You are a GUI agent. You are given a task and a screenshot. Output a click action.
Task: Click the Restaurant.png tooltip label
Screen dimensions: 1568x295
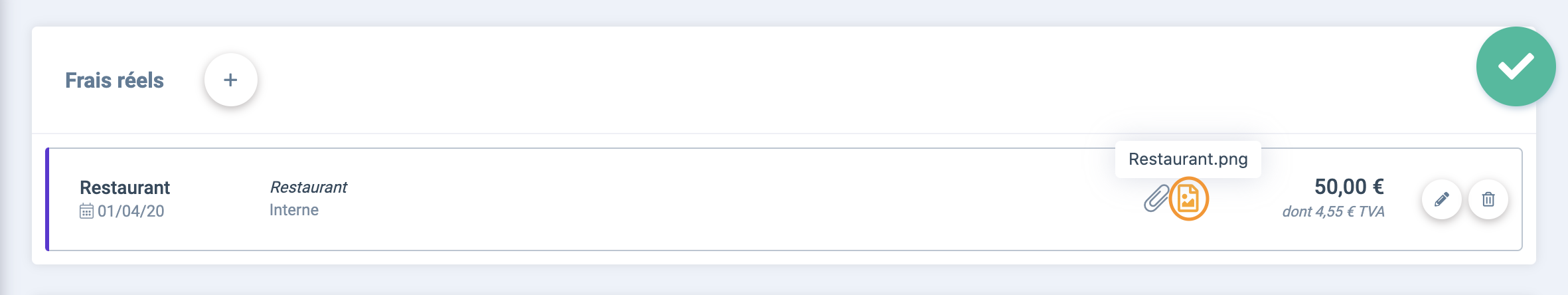[1188, 159]
